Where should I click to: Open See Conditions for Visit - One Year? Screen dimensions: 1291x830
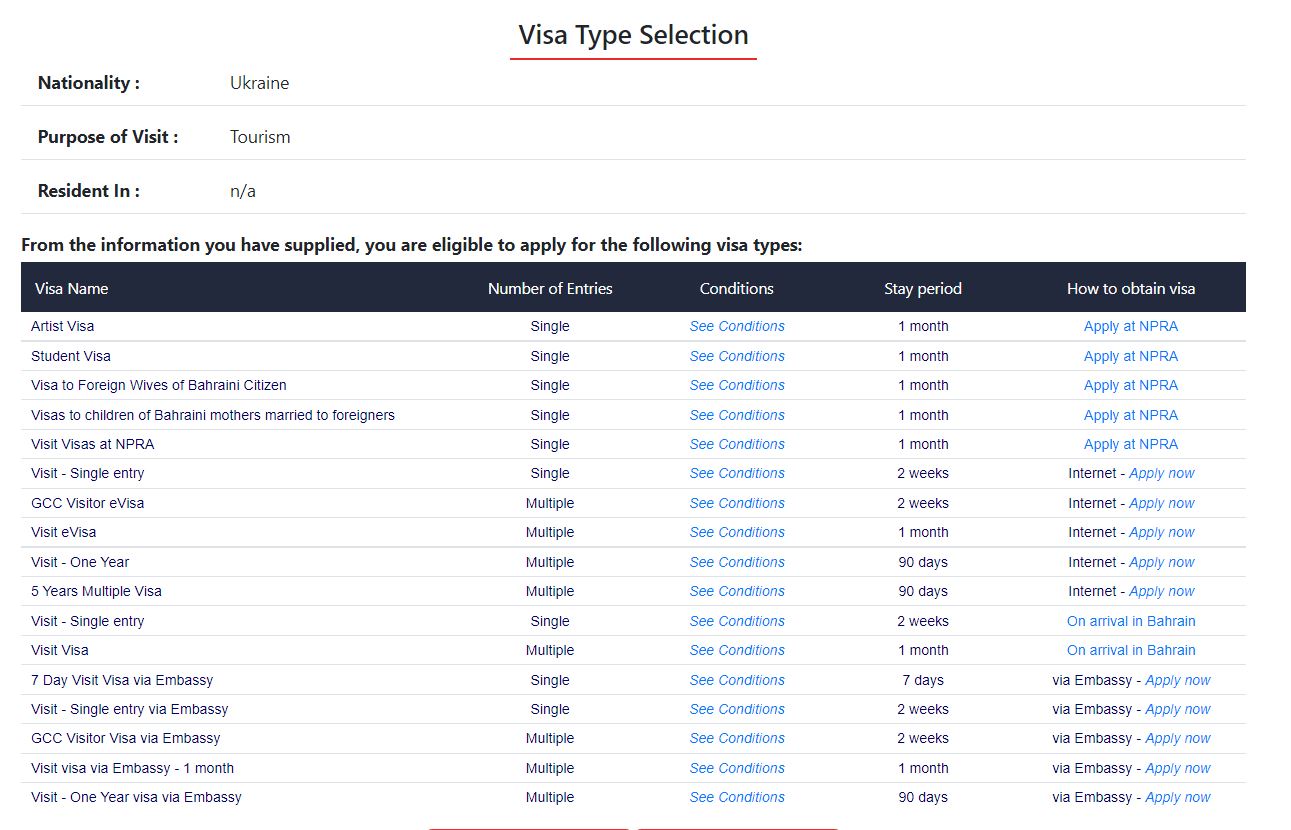coord(736,562)
